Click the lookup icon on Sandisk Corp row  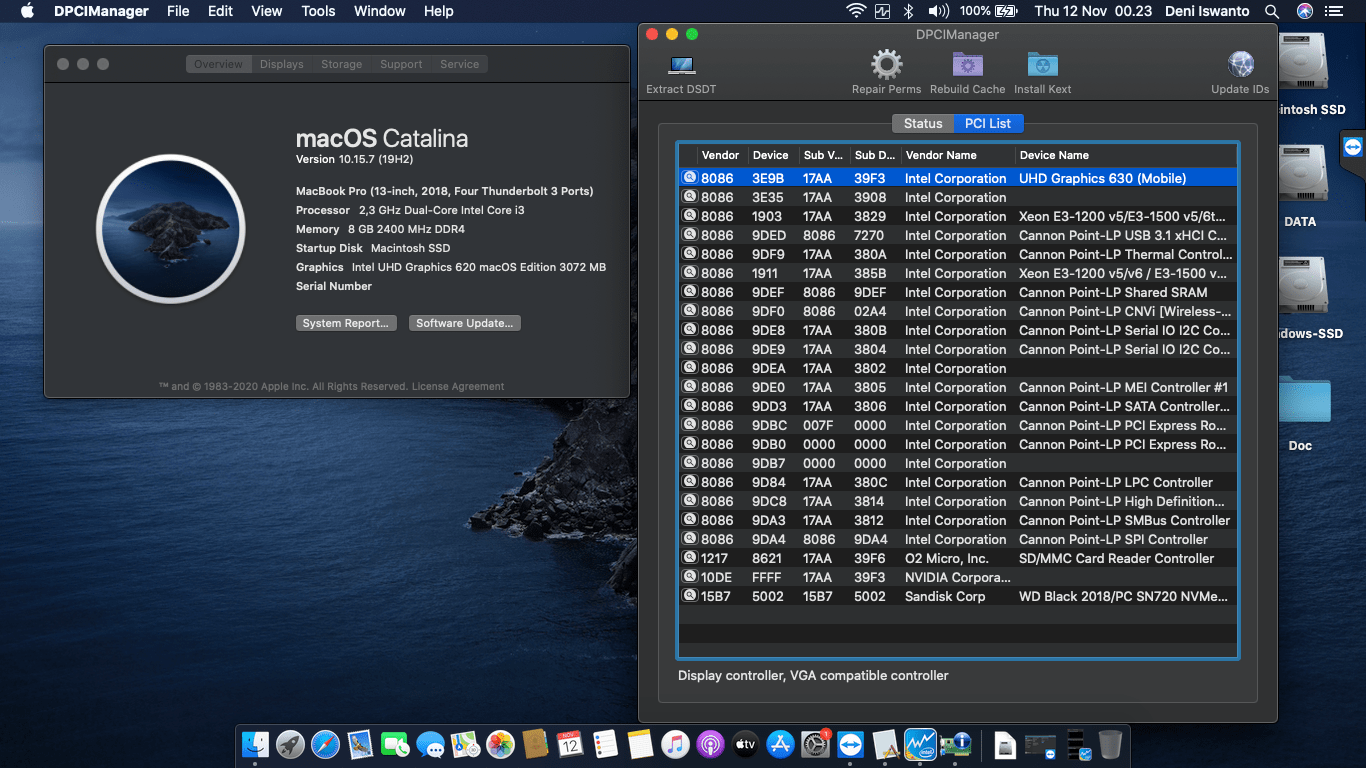pos(689,596)
